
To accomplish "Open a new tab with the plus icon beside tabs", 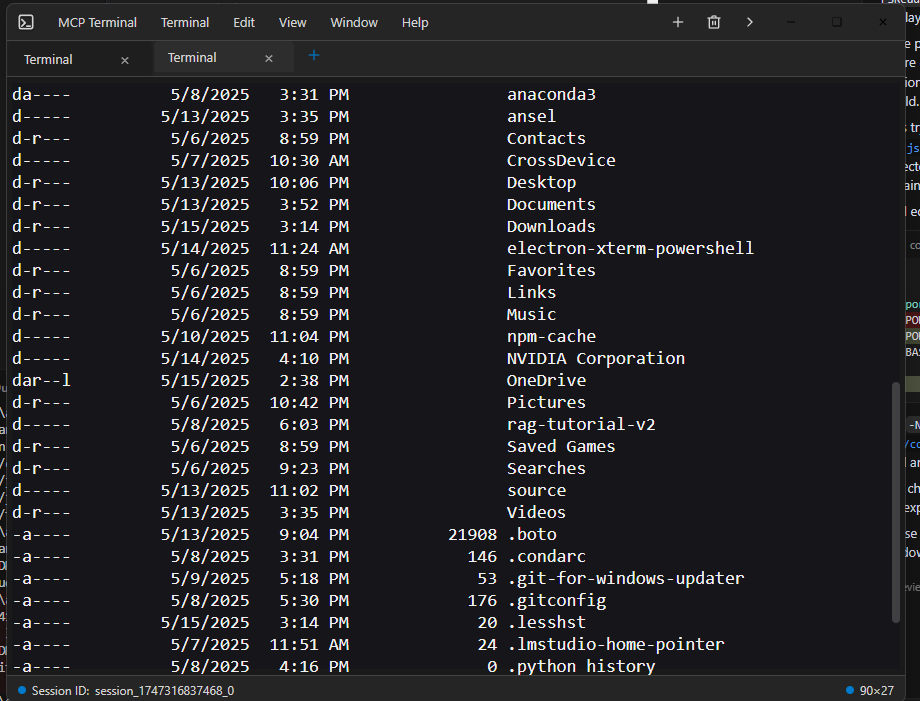I will point(313,56).
